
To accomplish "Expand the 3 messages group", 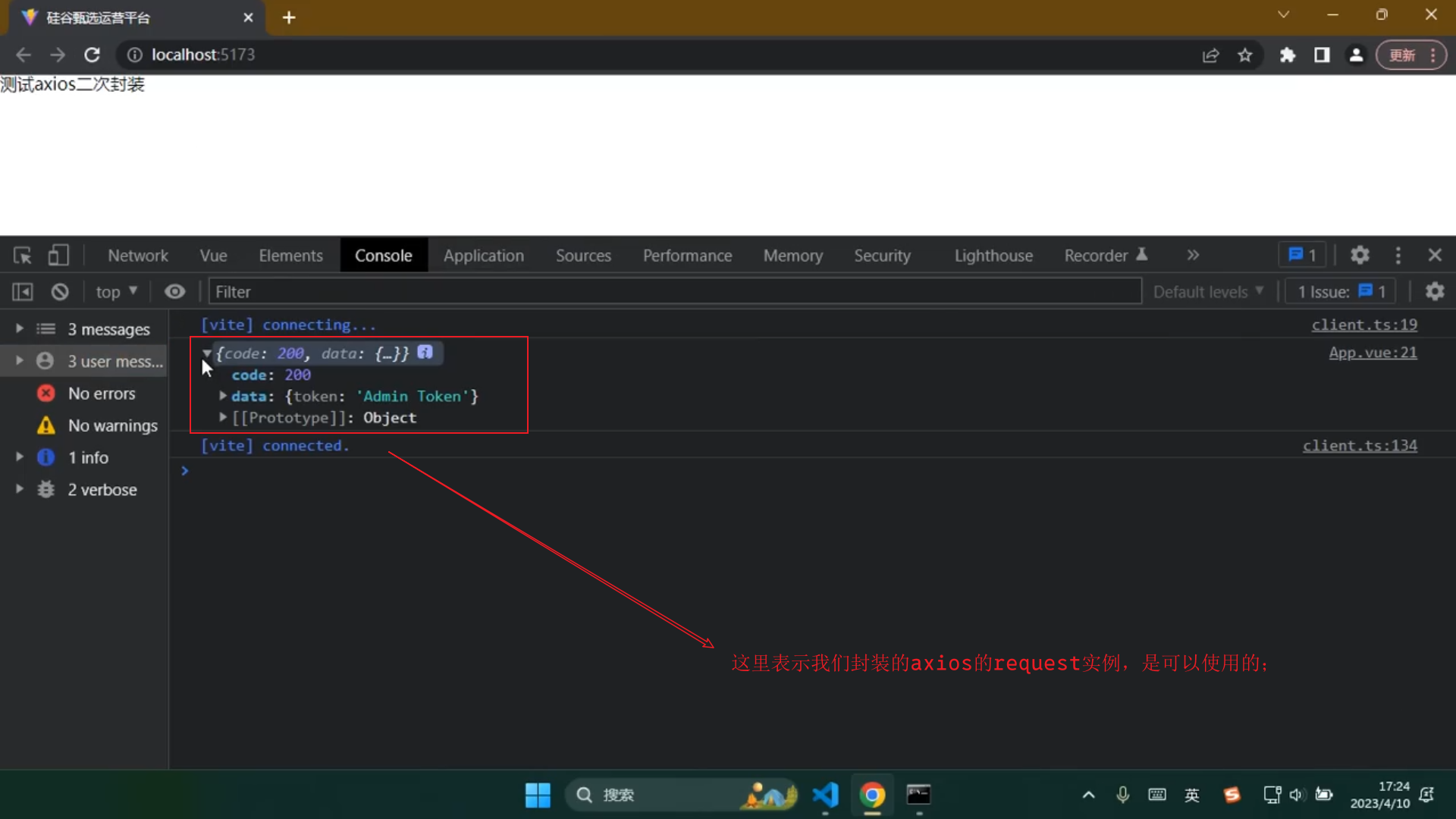I will coord(20,328).
